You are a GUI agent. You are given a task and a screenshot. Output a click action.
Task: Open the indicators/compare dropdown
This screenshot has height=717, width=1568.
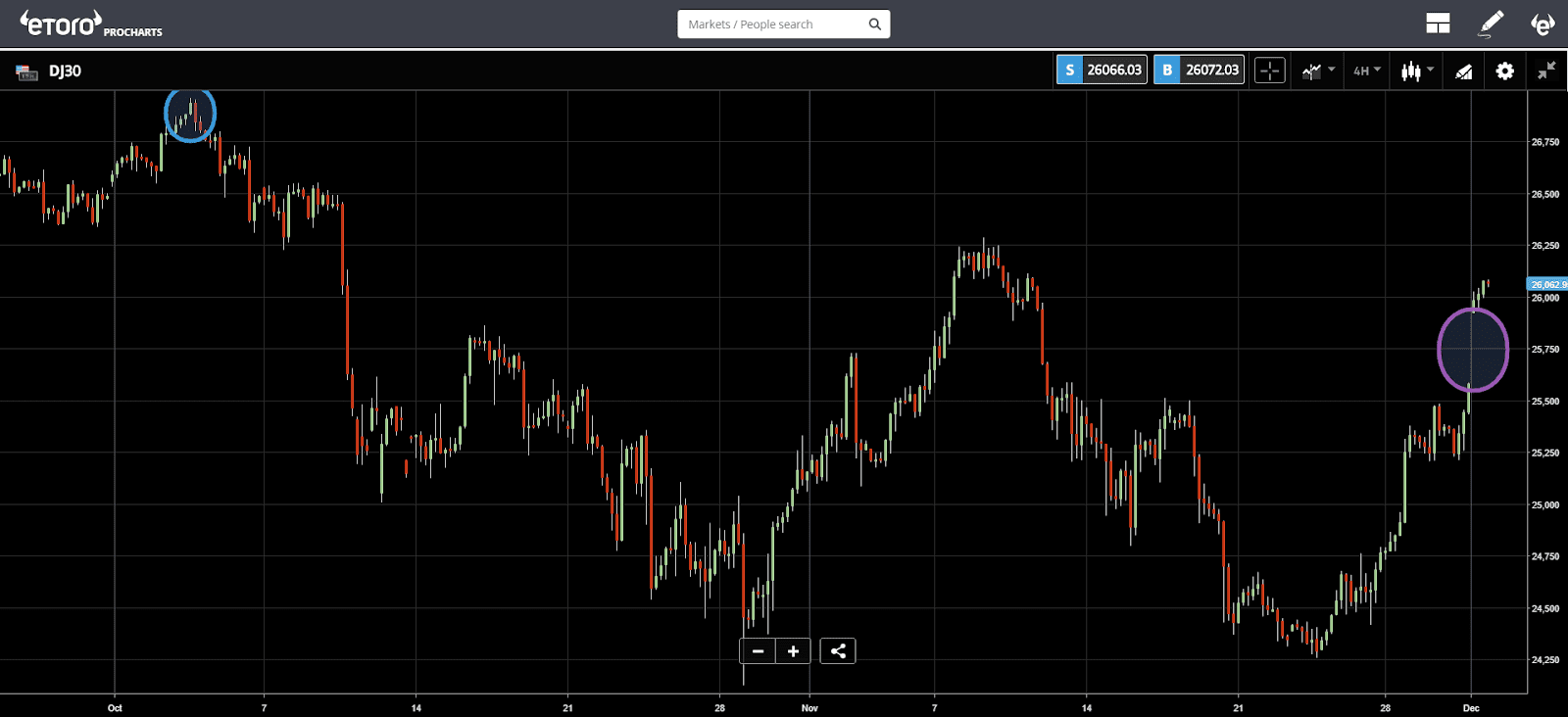[x=1318, y=71]
